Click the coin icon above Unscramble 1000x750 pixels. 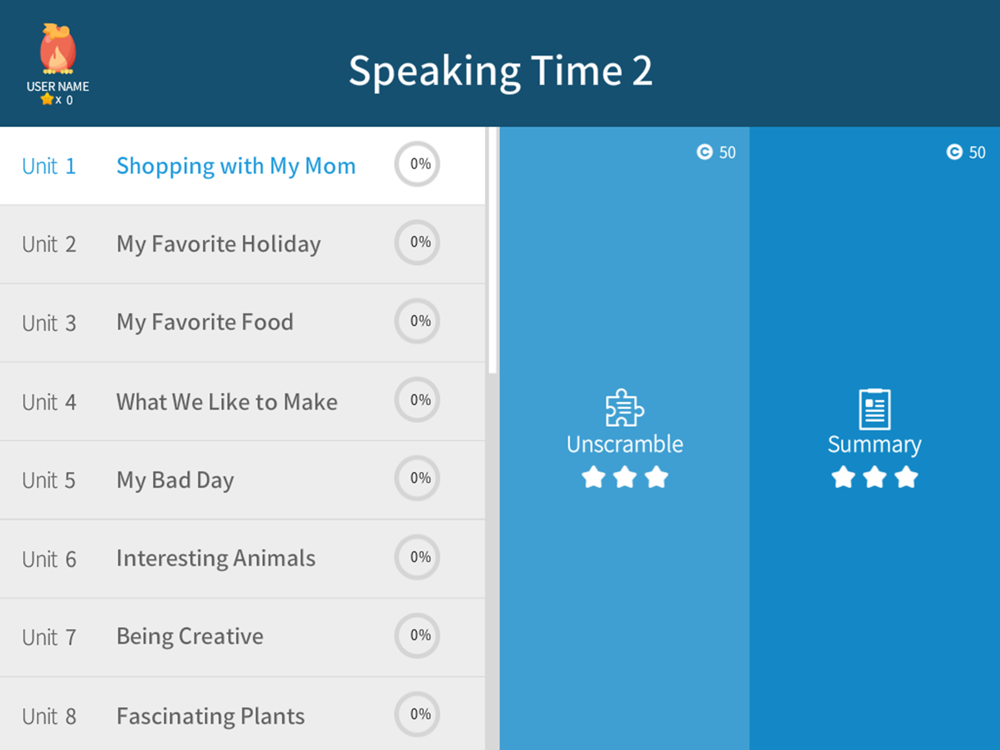tap(704, 152)
